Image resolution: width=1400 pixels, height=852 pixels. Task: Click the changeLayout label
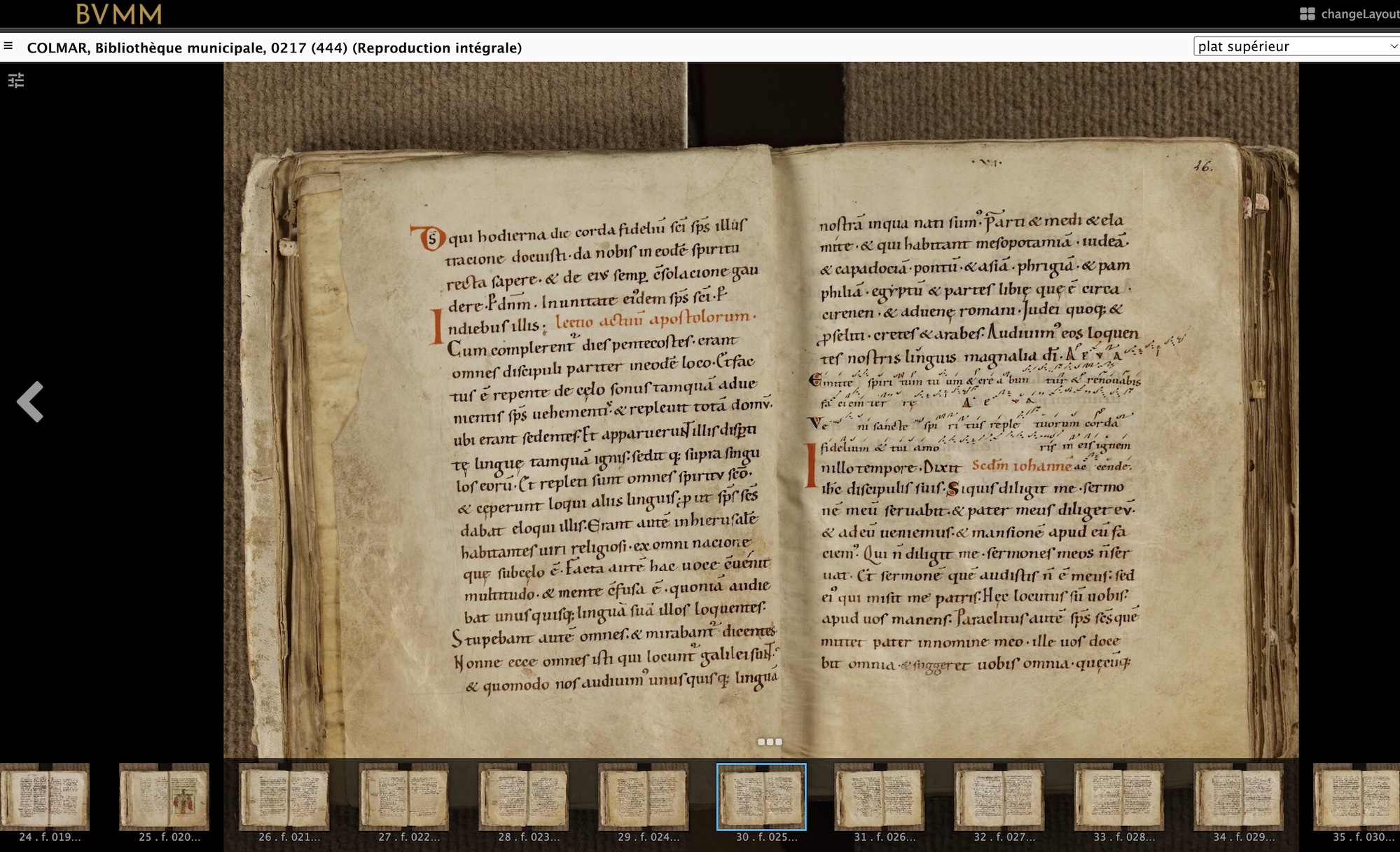[x=1359, y=14]
